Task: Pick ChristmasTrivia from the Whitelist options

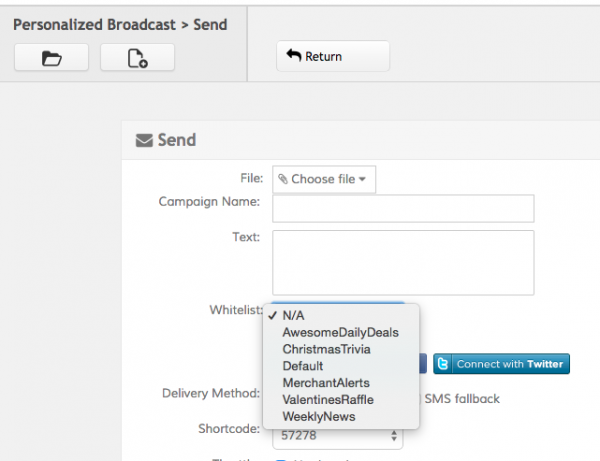Action: click(326, 349)
